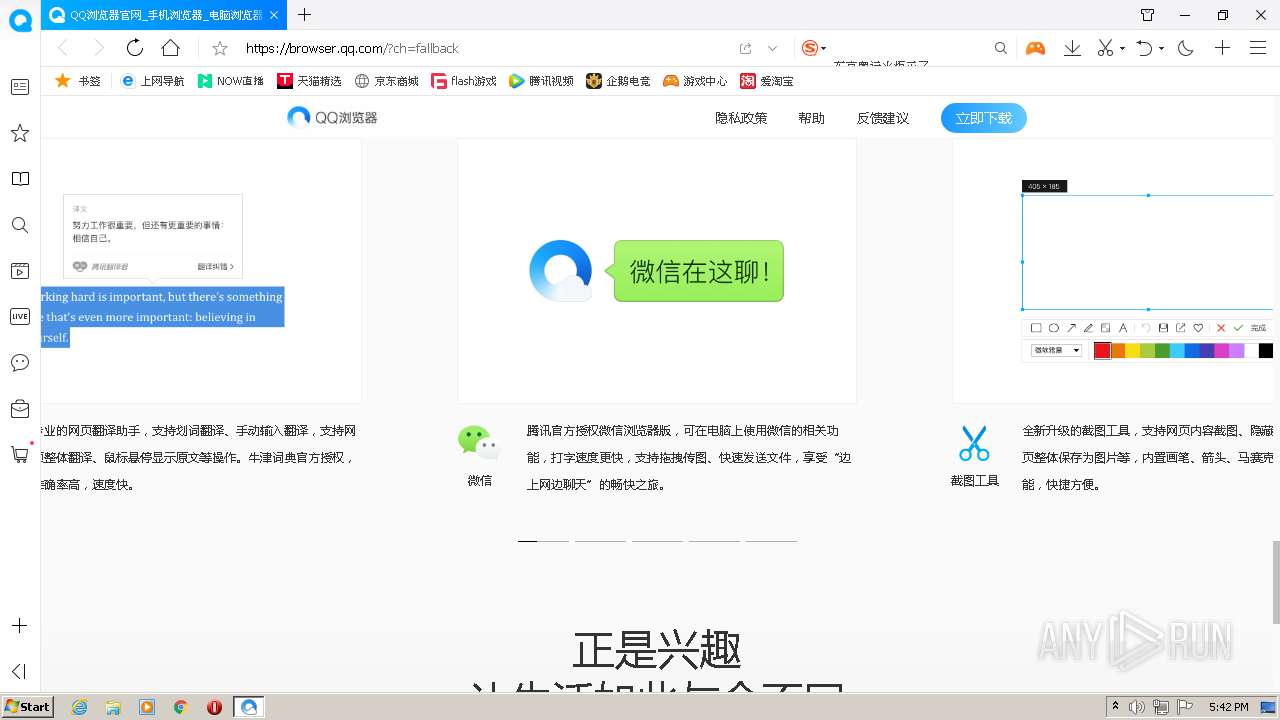
Task: Open the volume tray icon
Action: [1137, 707]
